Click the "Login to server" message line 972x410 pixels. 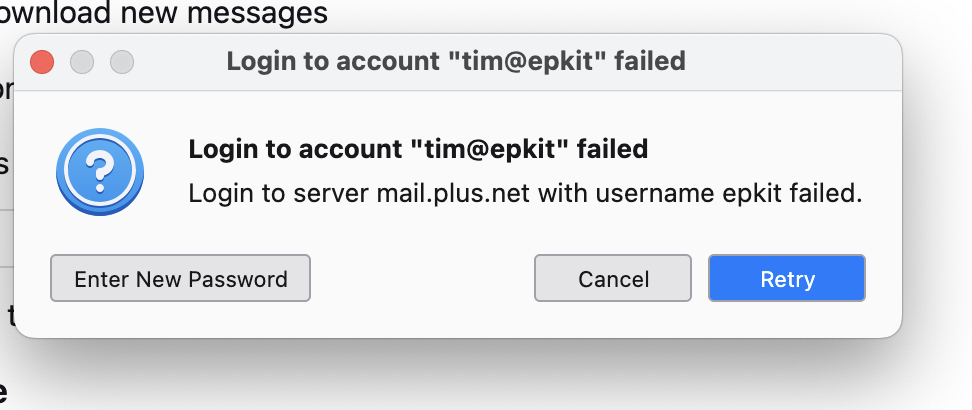coord(525,194)
